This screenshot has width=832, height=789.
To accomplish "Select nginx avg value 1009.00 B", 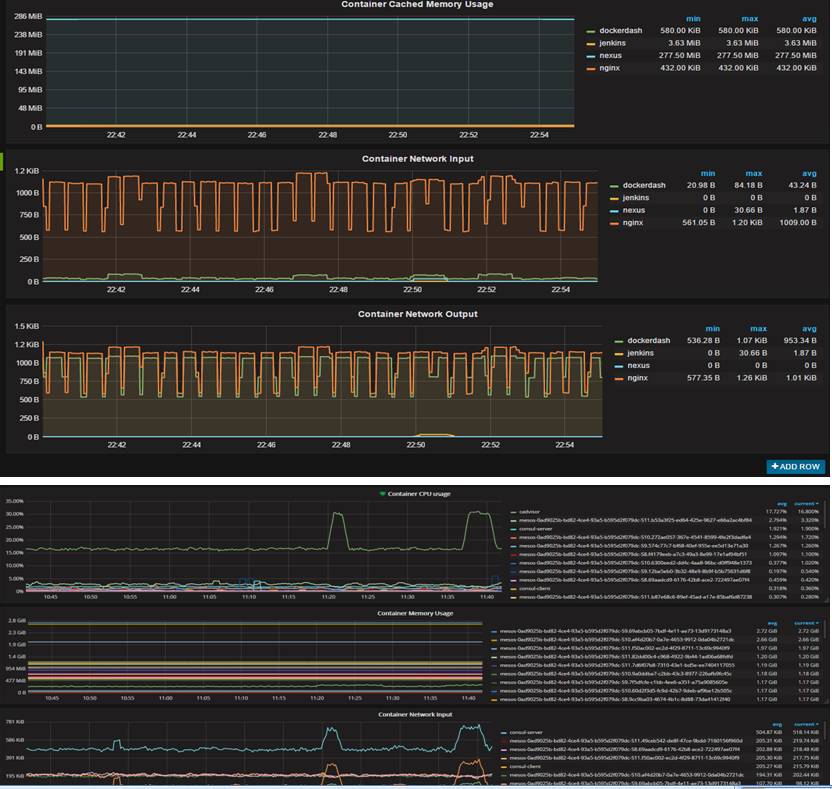I will point(798,222).
